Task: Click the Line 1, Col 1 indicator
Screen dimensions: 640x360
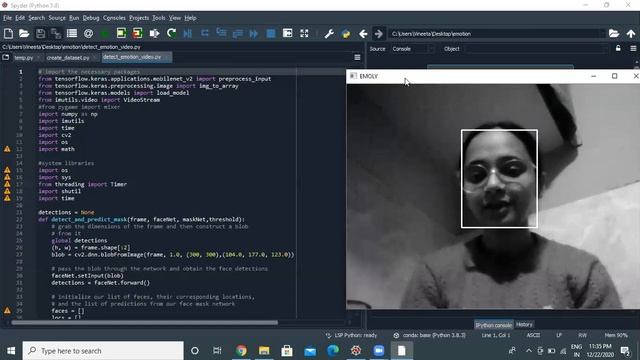Action: tap(496, 335)
